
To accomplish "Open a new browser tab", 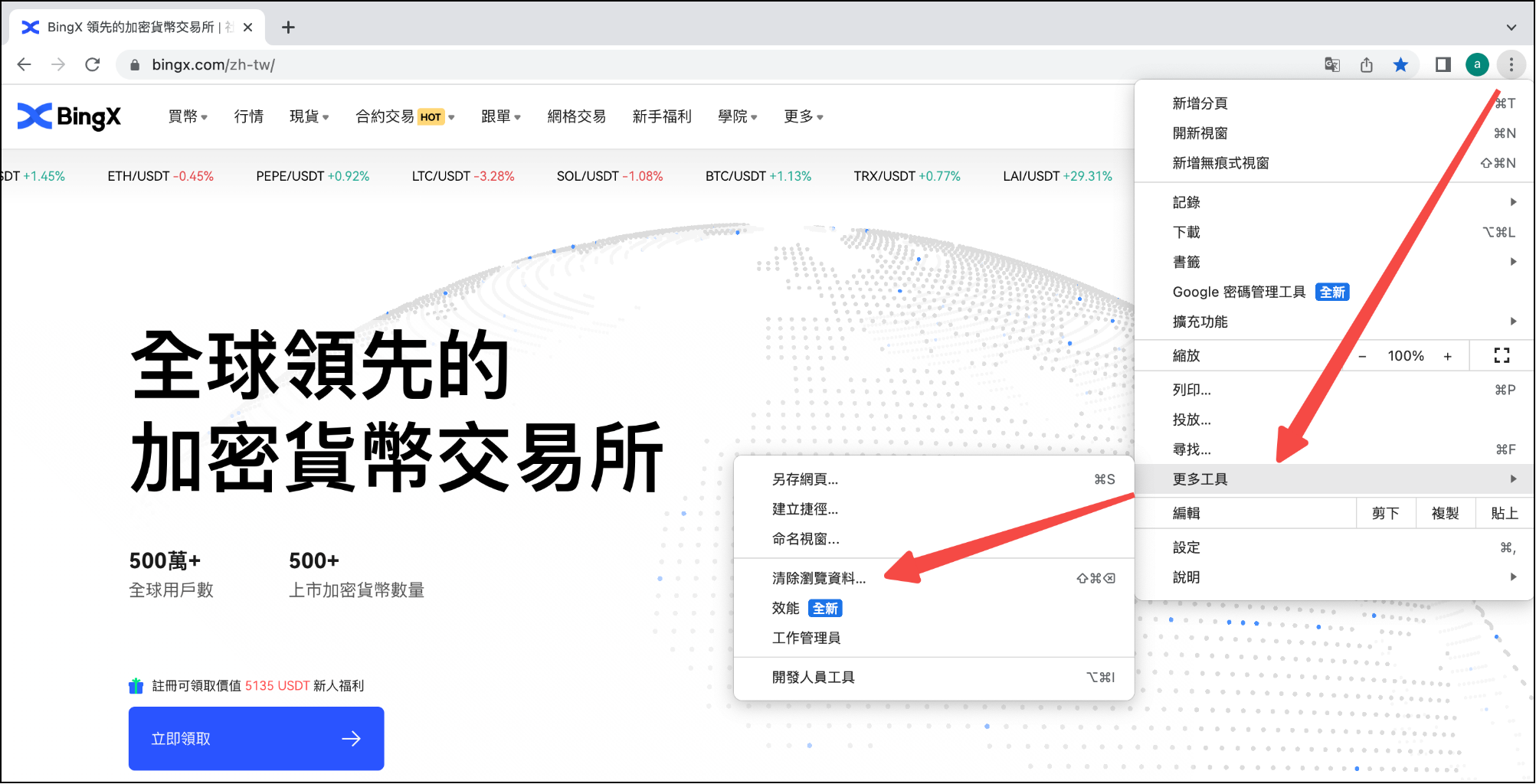I will click(x=288, y=28).
